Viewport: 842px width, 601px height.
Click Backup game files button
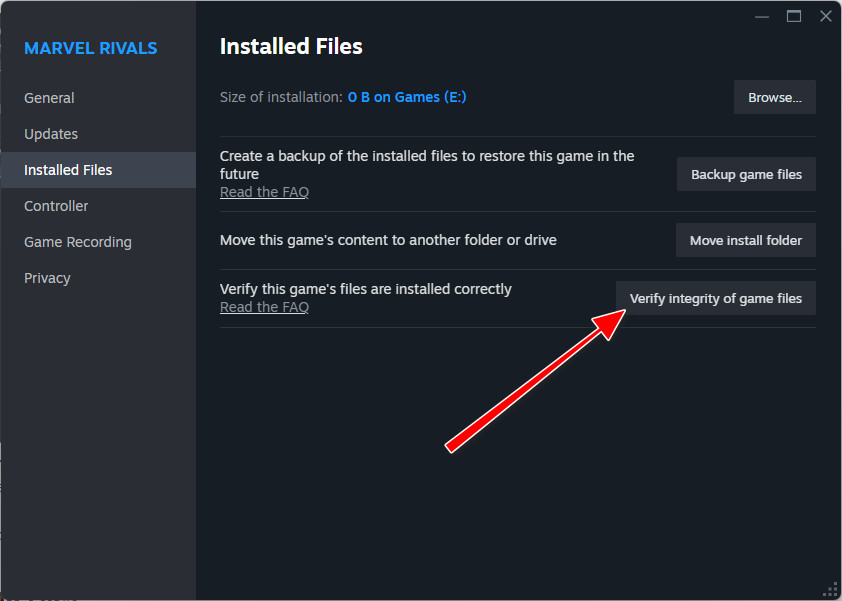pos(746,174)
